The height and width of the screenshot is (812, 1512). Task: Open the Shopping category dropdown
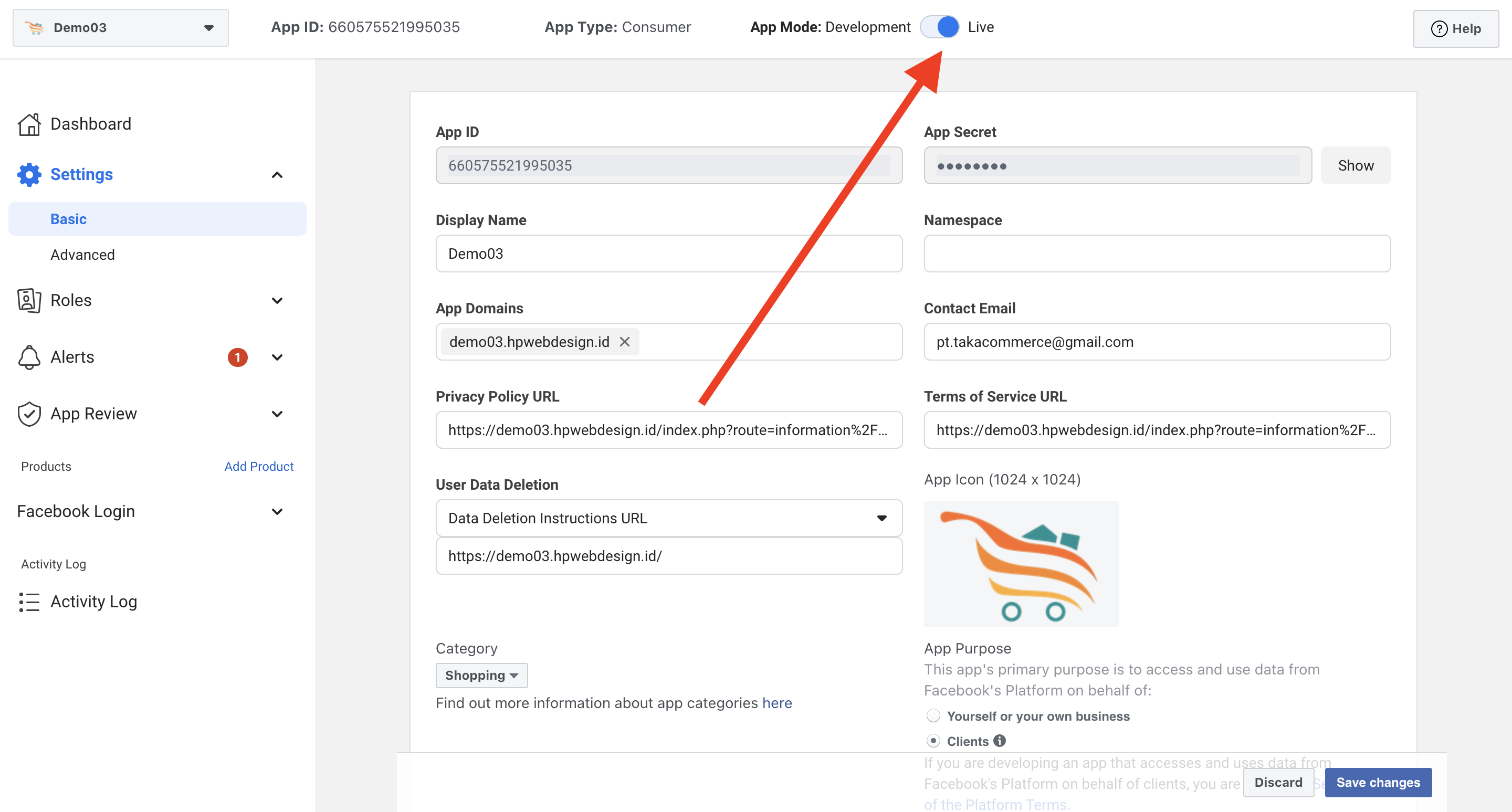point(481,676)
